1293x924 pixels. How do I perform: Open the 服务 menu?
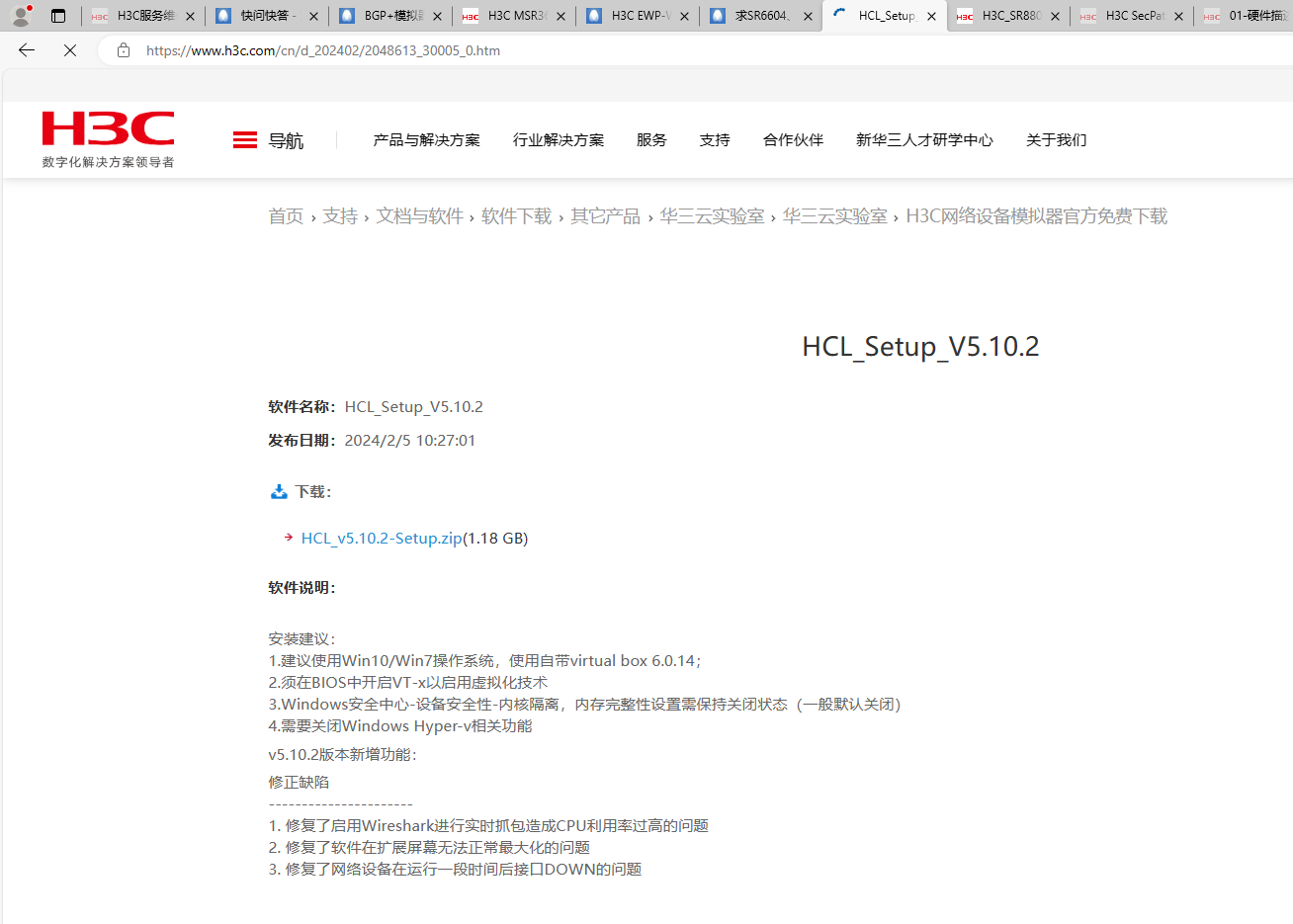[x=651, y=140]
